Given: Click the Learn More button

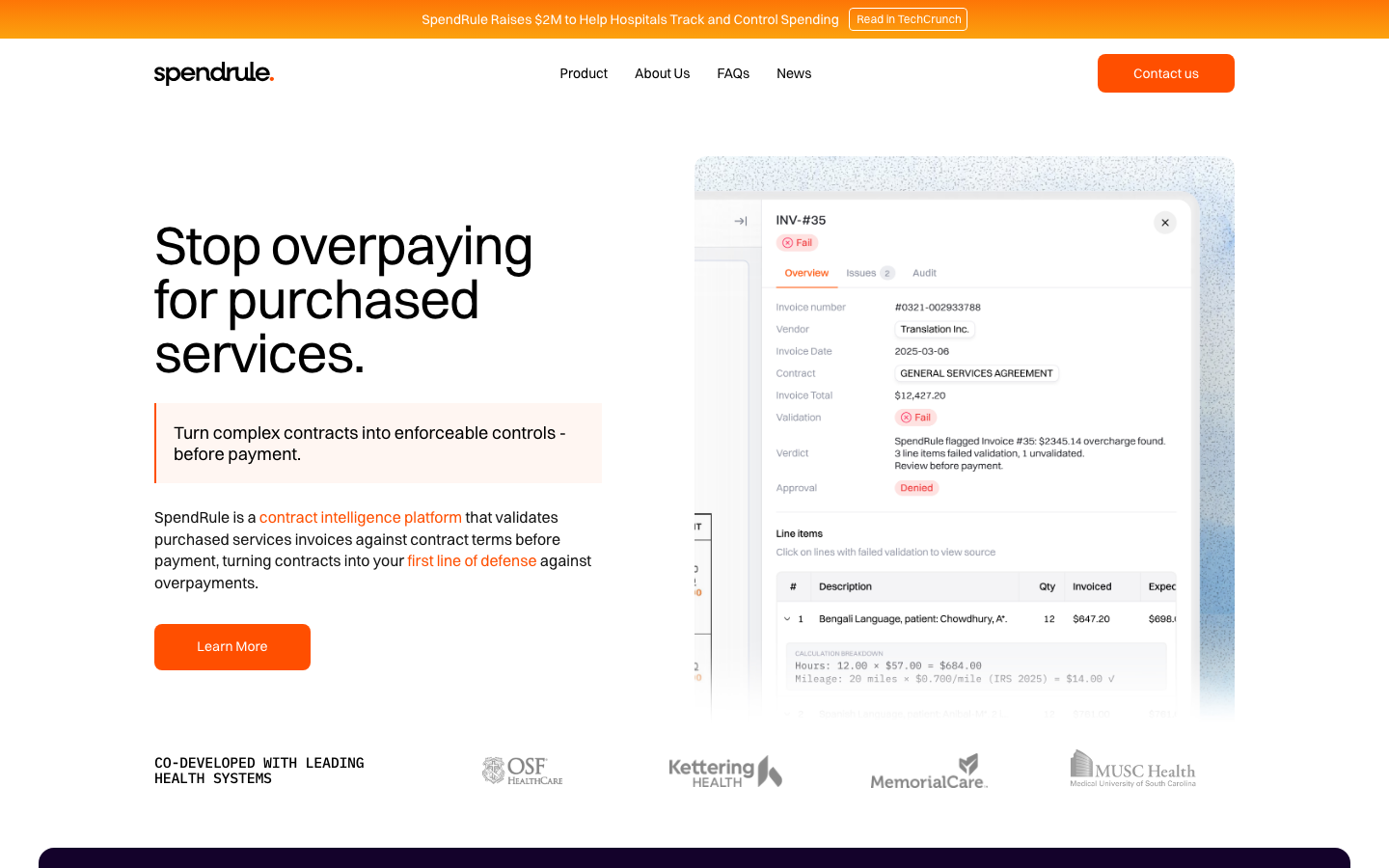Looking at the screenshot, I should point(232,647).
